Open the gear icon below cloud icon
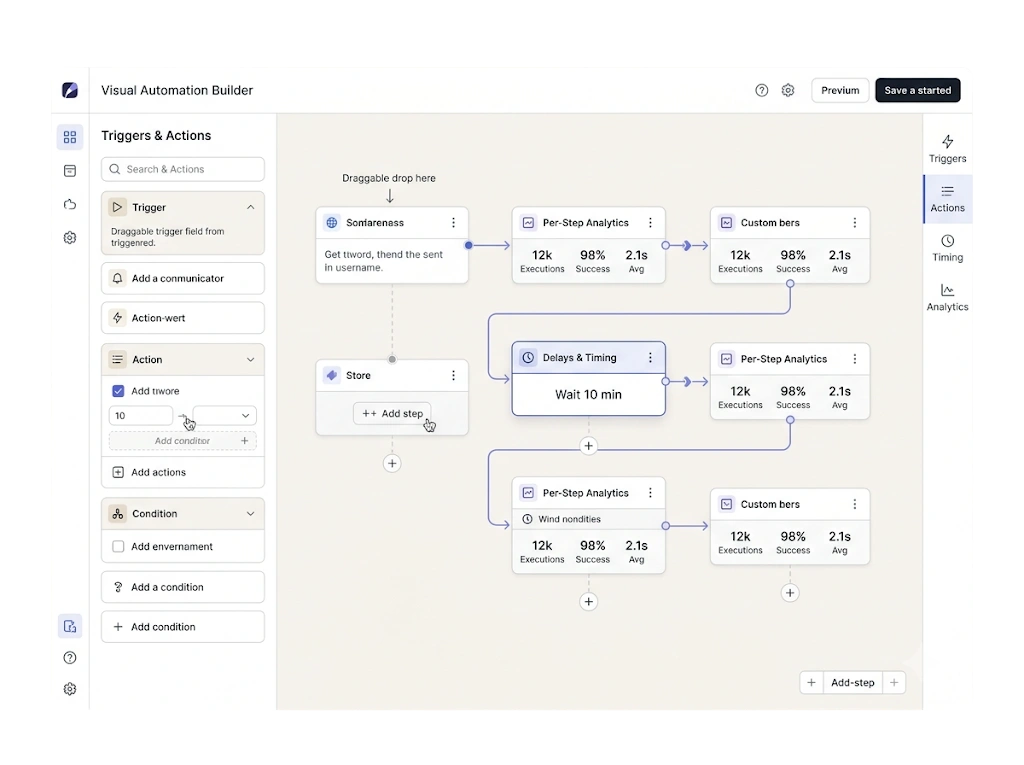This screenshot has width=1024, height=765. click(x=70, y=238)
